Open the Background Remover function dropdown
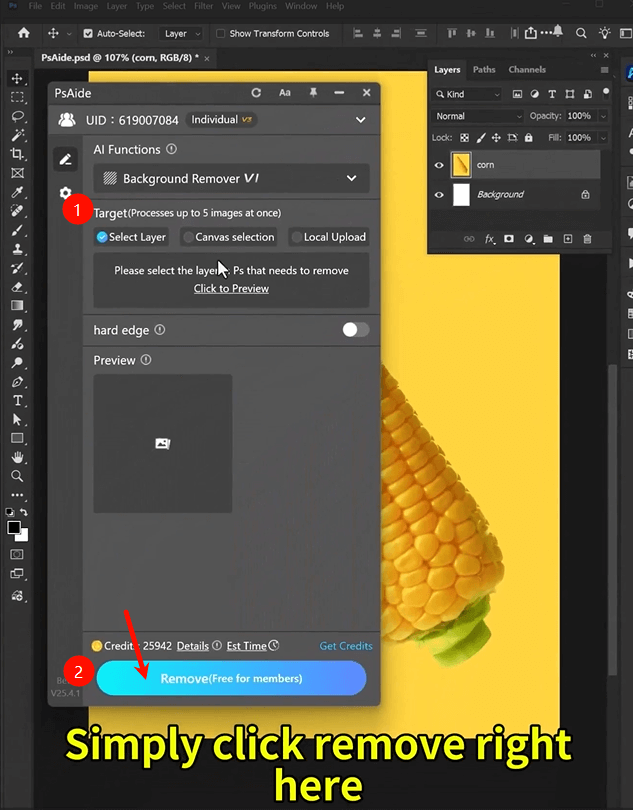Viewport: 633px width, 810px height. [231, 178]
